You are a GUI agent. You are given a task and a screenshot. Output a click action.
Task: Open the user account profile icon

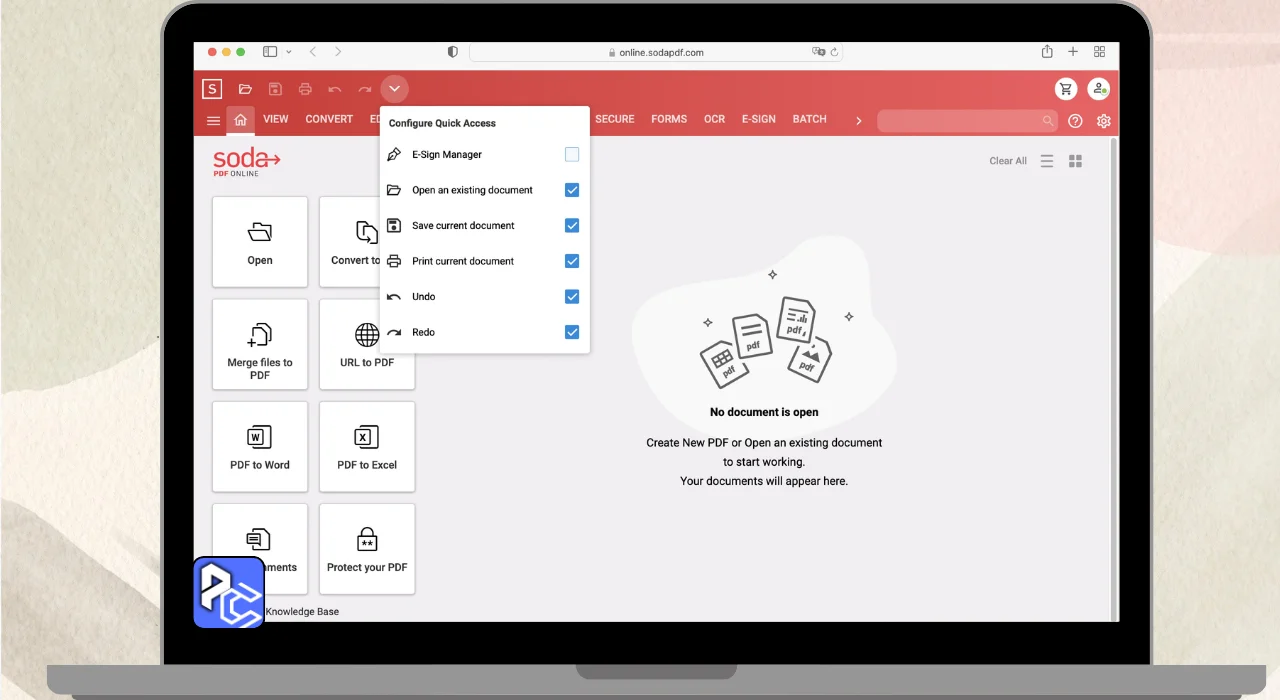(x=1099, y=89)
